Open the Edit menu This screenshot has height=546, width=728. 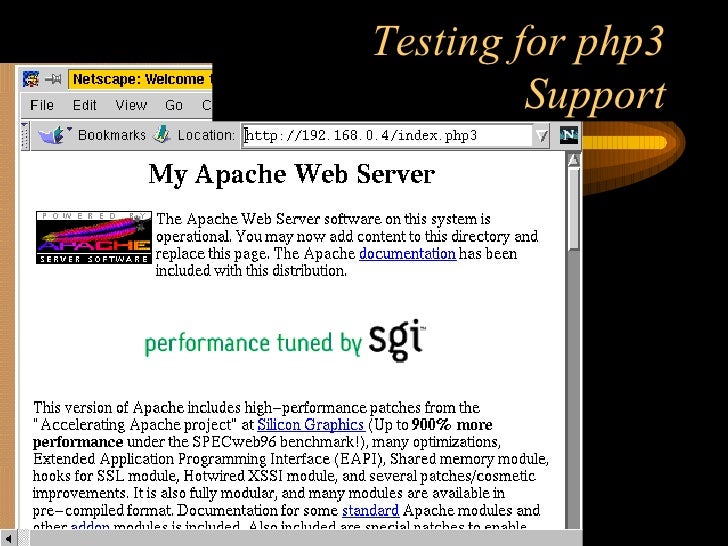(84, 105)
